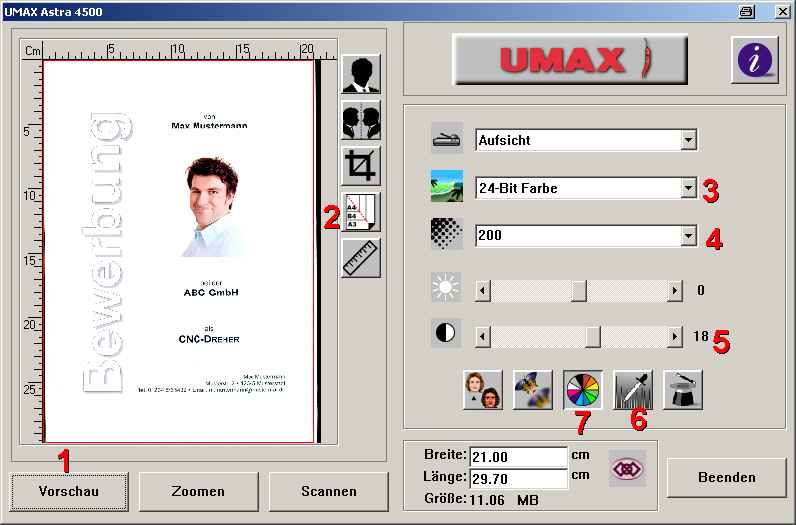This screenshot has height=525, width=796.
Task: Expand the 24-Bit Farbe colour mode dropdown
Action: [x=688, y=188]
